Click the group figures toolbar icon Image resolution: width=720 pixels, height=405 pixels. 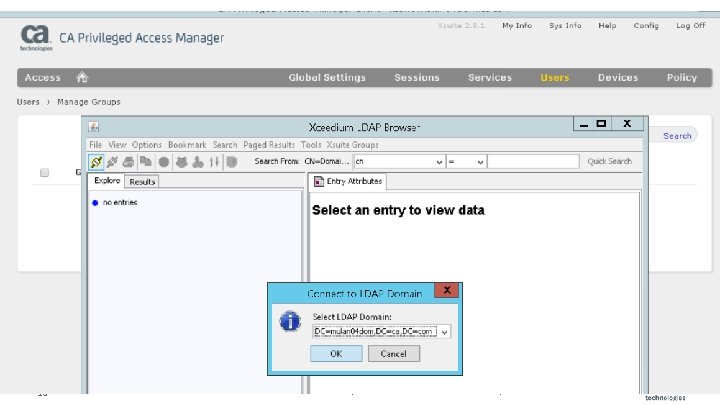point(198,162)
